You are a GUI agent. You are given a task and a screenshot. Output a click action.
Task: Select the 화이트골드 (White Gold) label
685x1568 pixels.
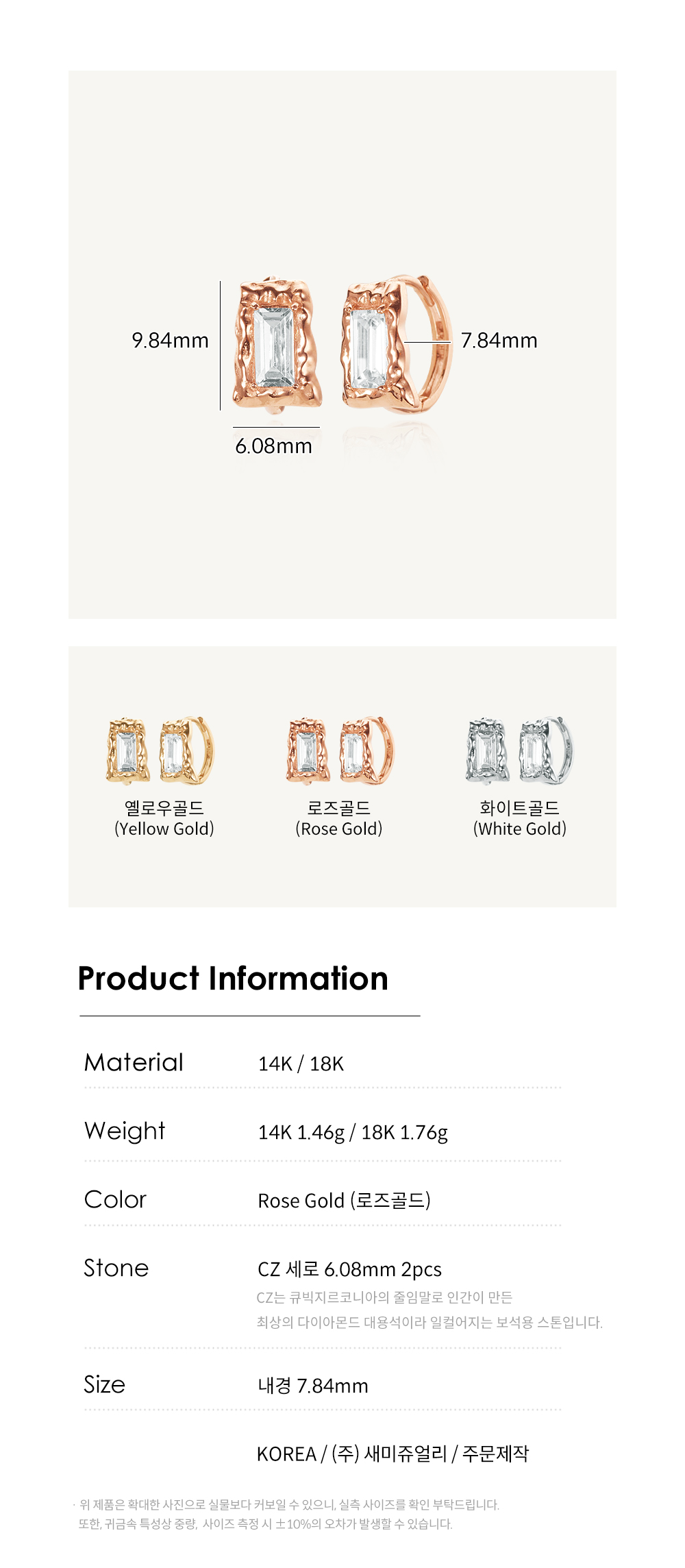[520, 818]
